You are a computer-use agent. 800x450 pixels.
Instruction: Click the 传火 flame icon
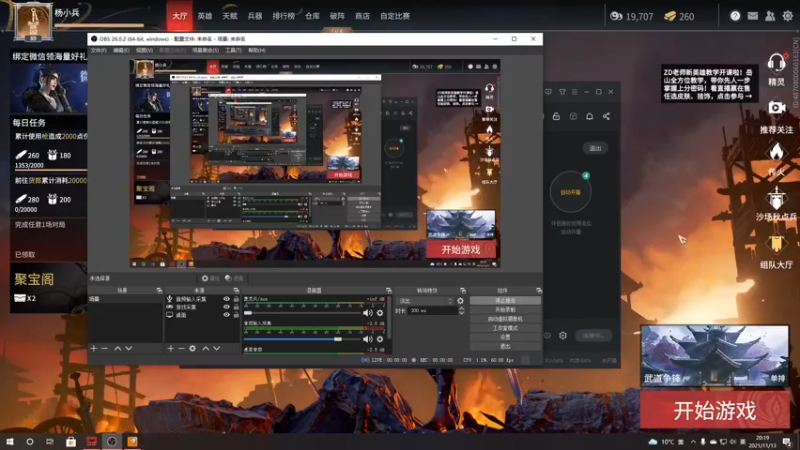click(x=776, y=153)
